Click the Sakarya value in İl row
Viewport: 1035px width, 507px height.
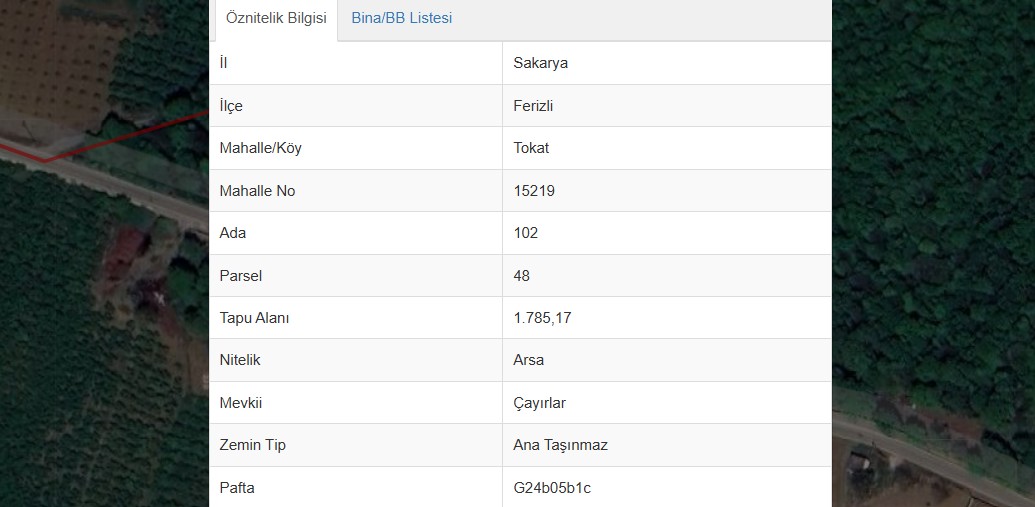tap(541, 63)
